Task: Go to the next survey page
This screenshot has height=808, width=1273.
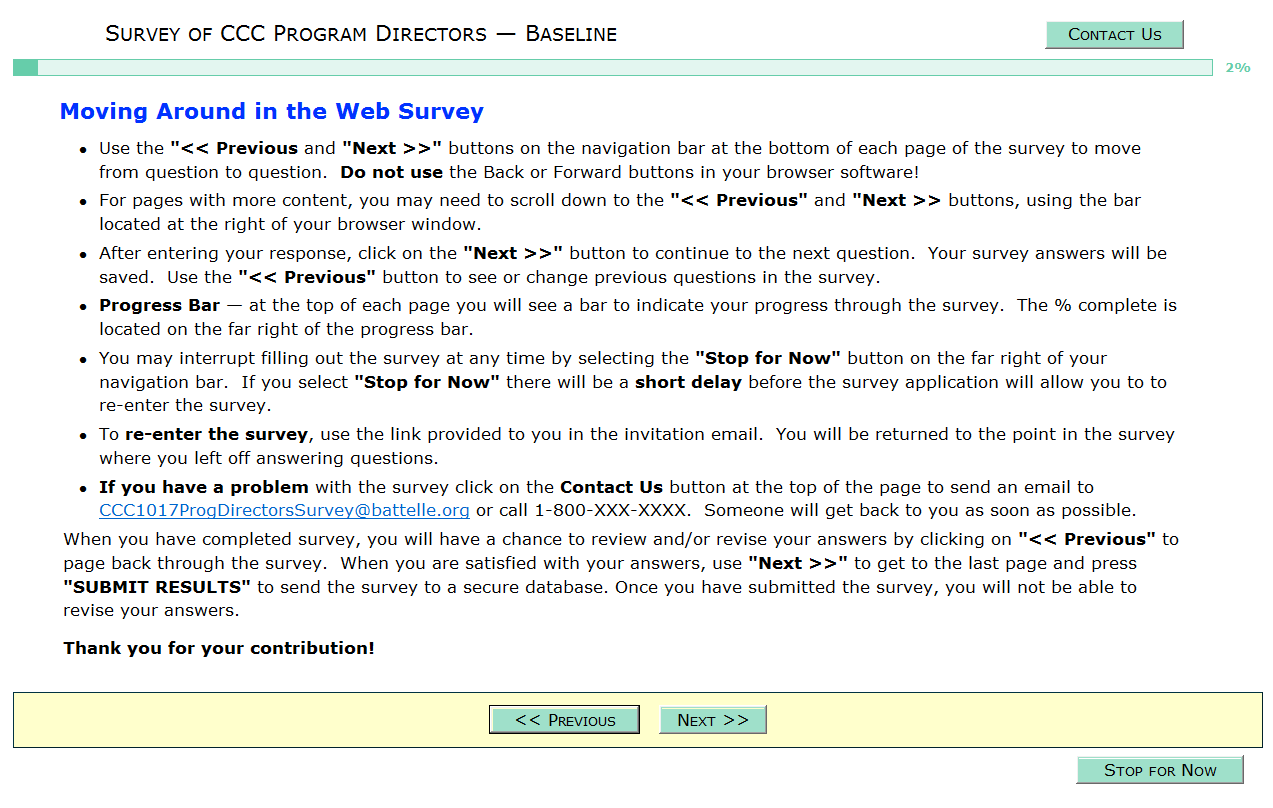Action: pyautogui.click(x=712, y=720)
